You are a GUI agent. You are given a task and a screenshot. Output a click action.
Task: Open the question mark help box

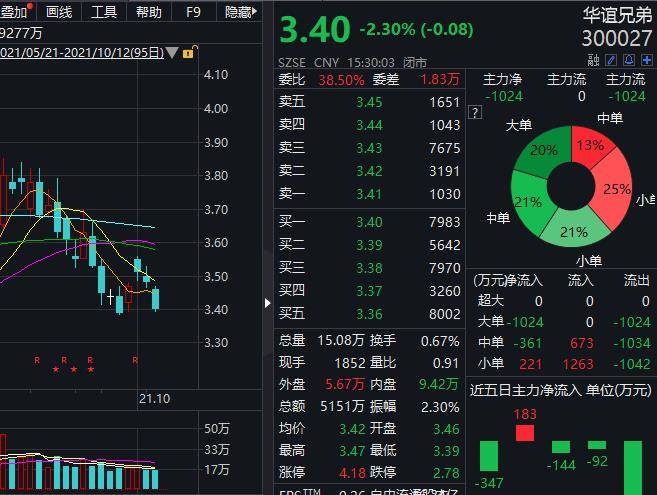coord(475,112)
